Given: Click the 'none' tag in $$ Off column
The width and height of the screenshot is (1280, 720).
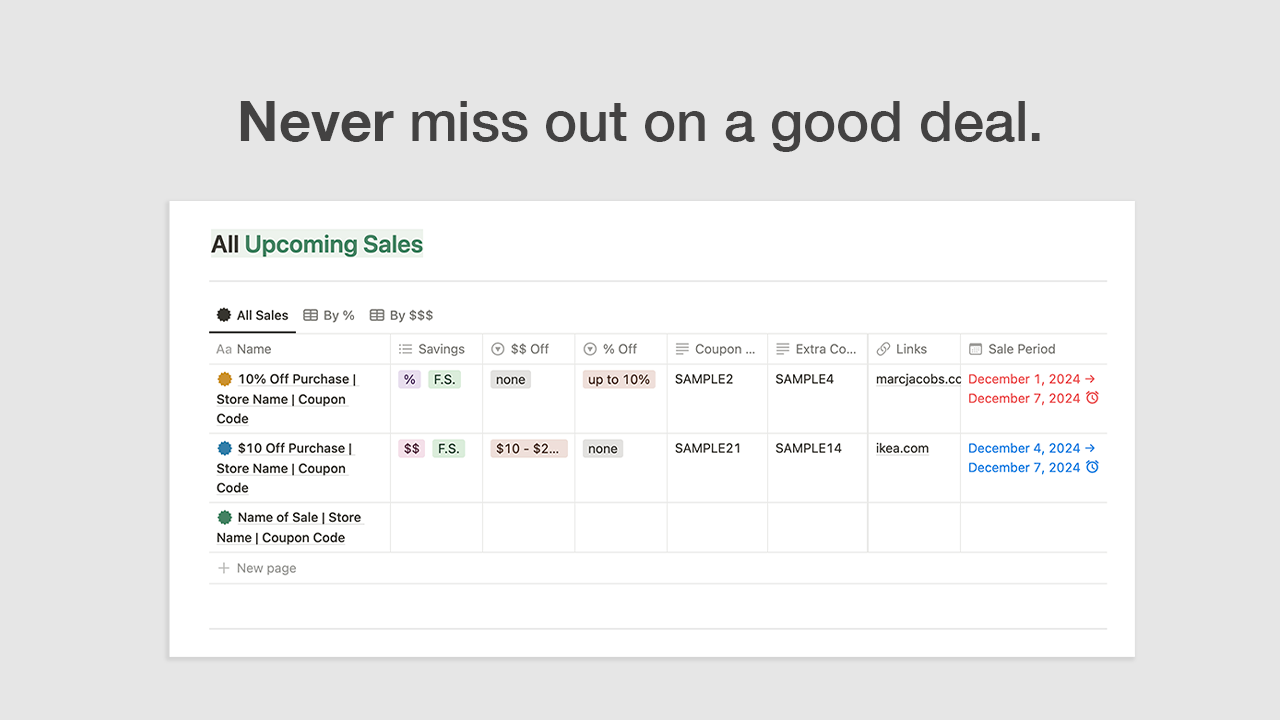Looking at the screenshot, I should pos(510,379).
